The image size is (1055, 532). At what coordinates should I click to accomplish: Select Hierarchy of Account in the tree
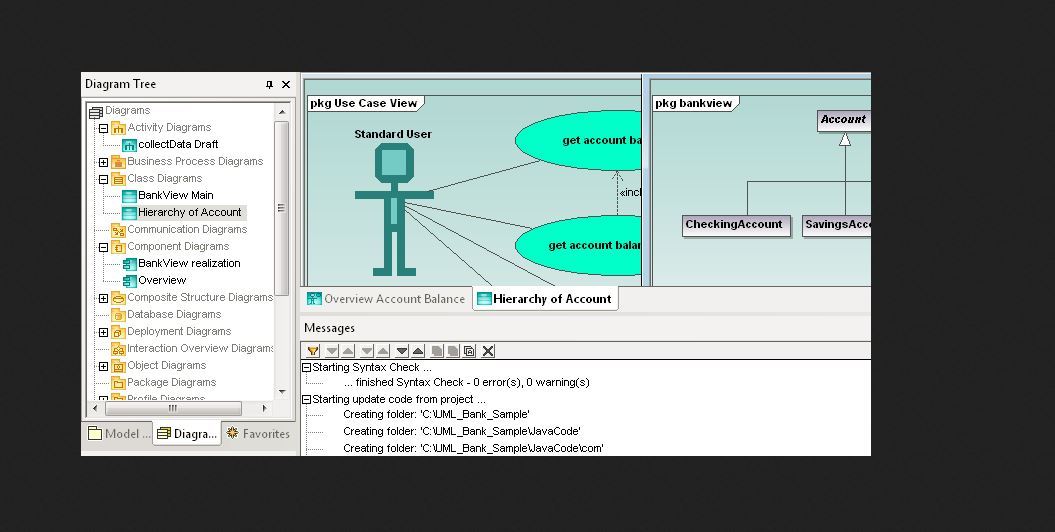[x=189, y=212]
